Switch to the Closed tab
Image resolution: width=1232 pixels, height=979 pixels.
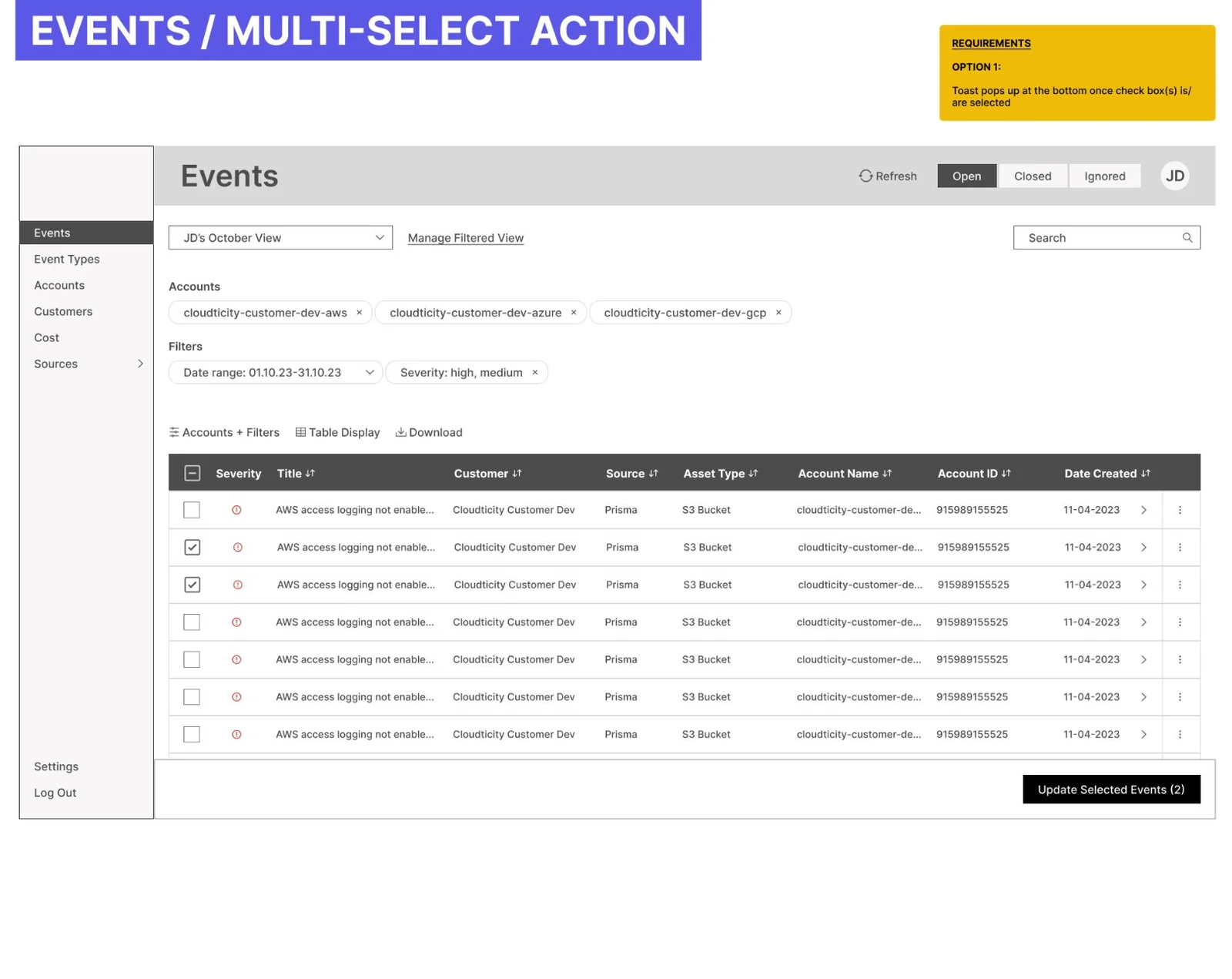(1033, 176)
